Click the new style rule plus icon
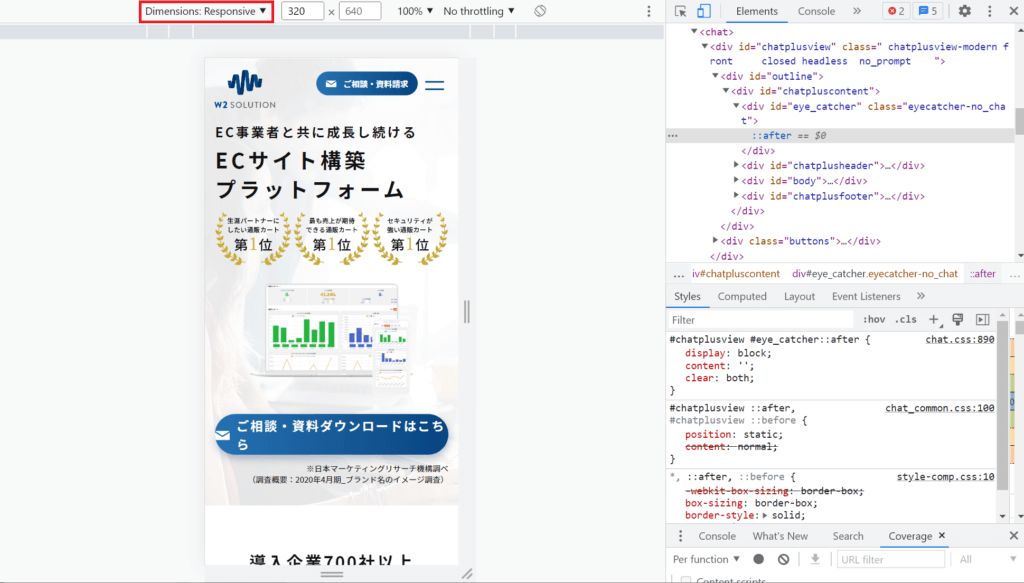Screen dimensions: 1024x583 pos(934,320)
